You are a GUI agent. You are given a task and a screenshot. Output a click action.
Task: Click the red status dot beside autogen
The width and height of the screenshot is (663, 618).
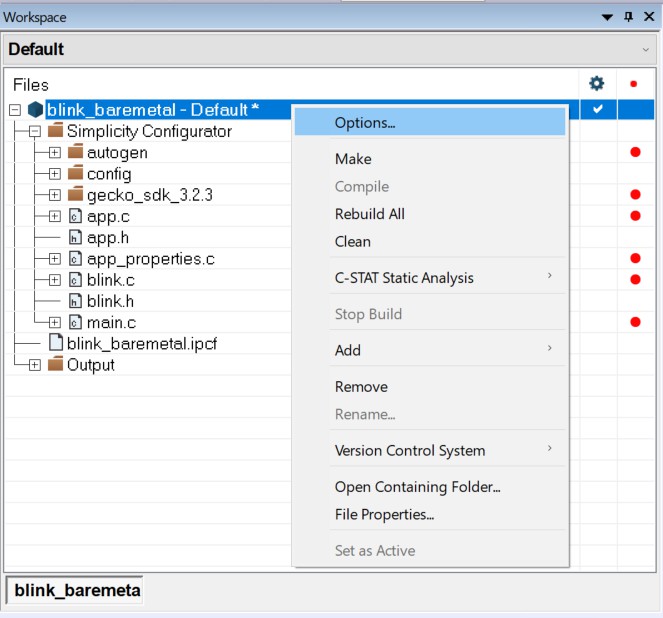point(635,153)
